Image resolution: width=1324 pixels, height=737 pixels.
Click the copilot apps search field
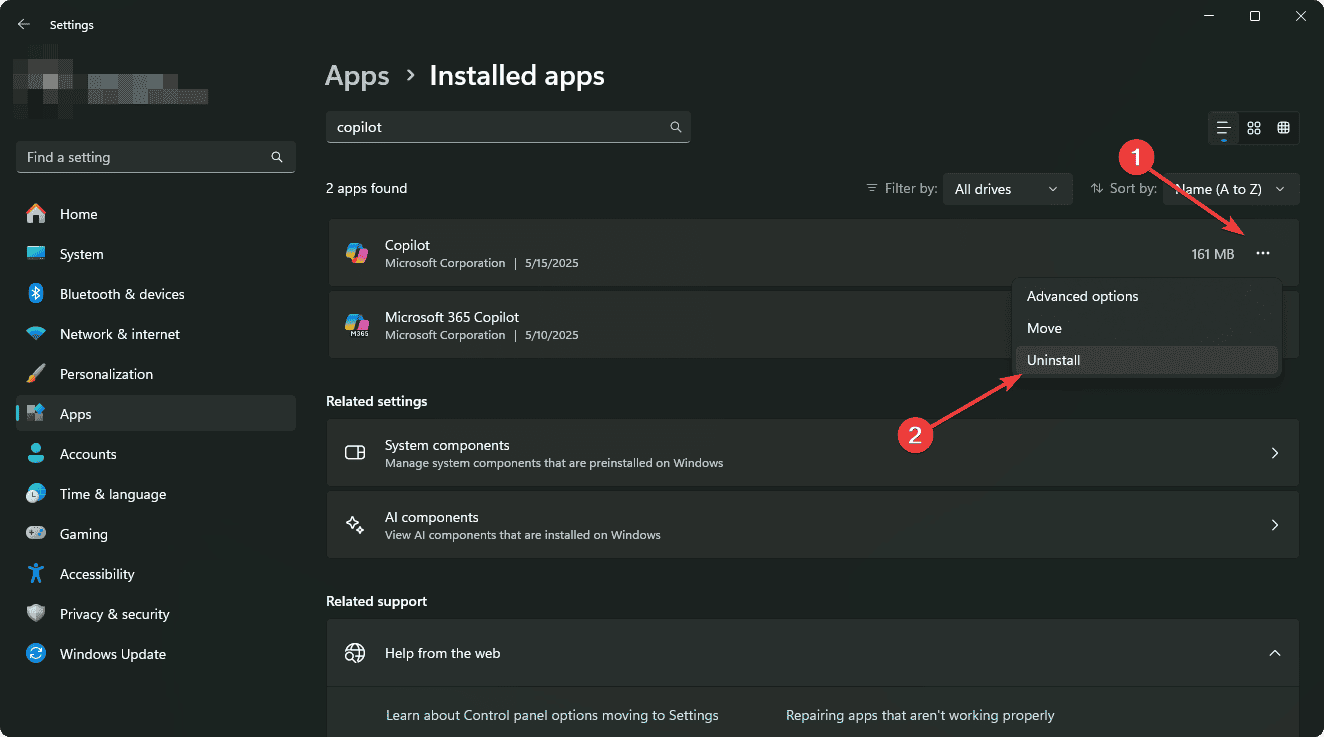(508, 127)
